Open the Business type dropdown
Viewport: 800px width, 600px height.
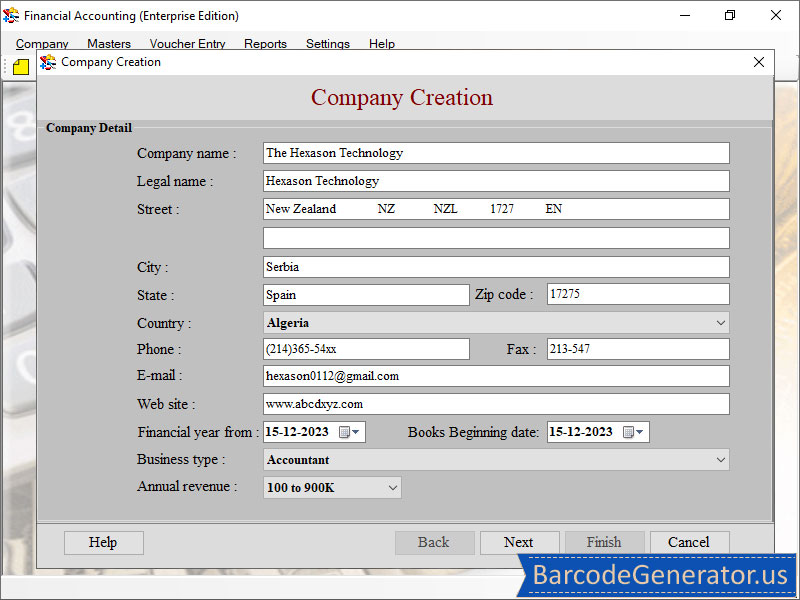718,459
